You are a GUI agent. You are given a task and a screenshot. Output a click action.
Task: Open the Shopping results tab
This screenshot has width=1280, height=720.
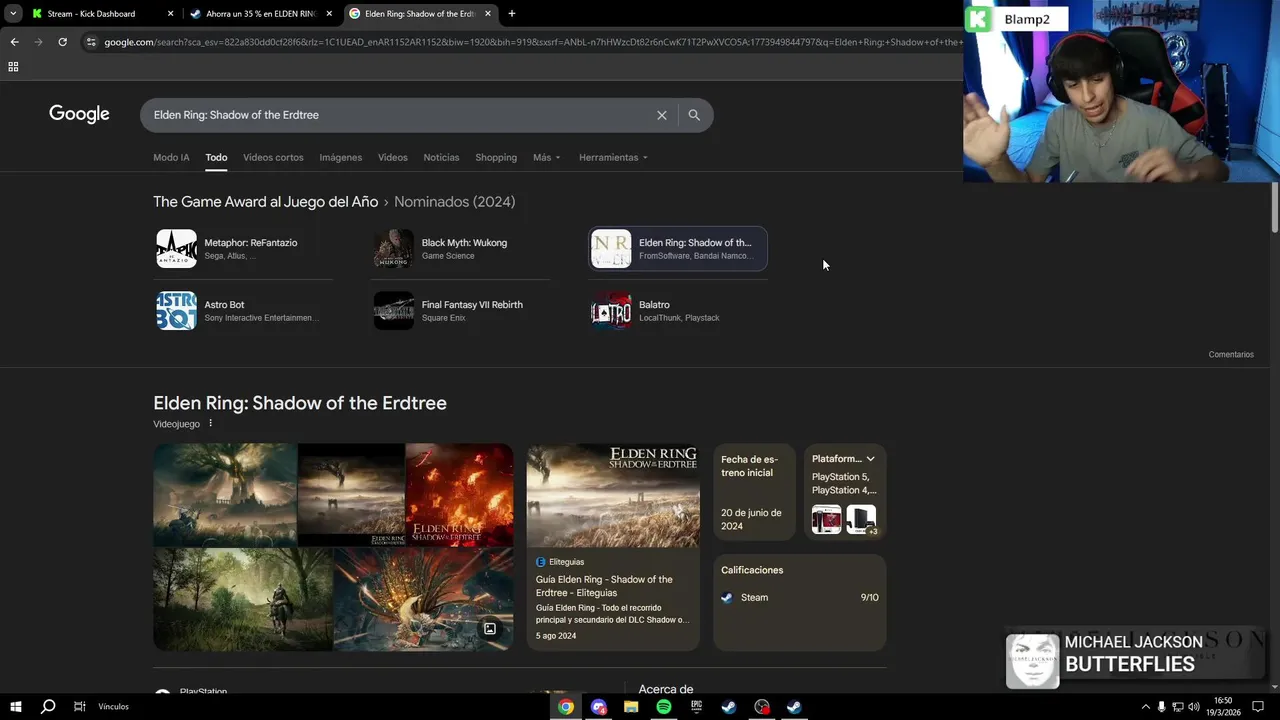click(496, 157)
